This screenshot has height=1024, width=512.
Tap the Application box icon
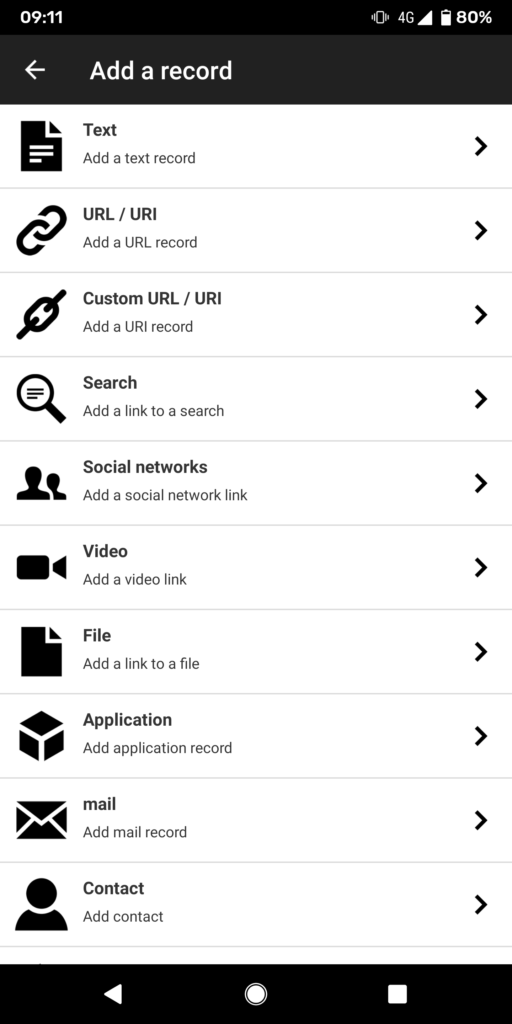coord(41,736)
